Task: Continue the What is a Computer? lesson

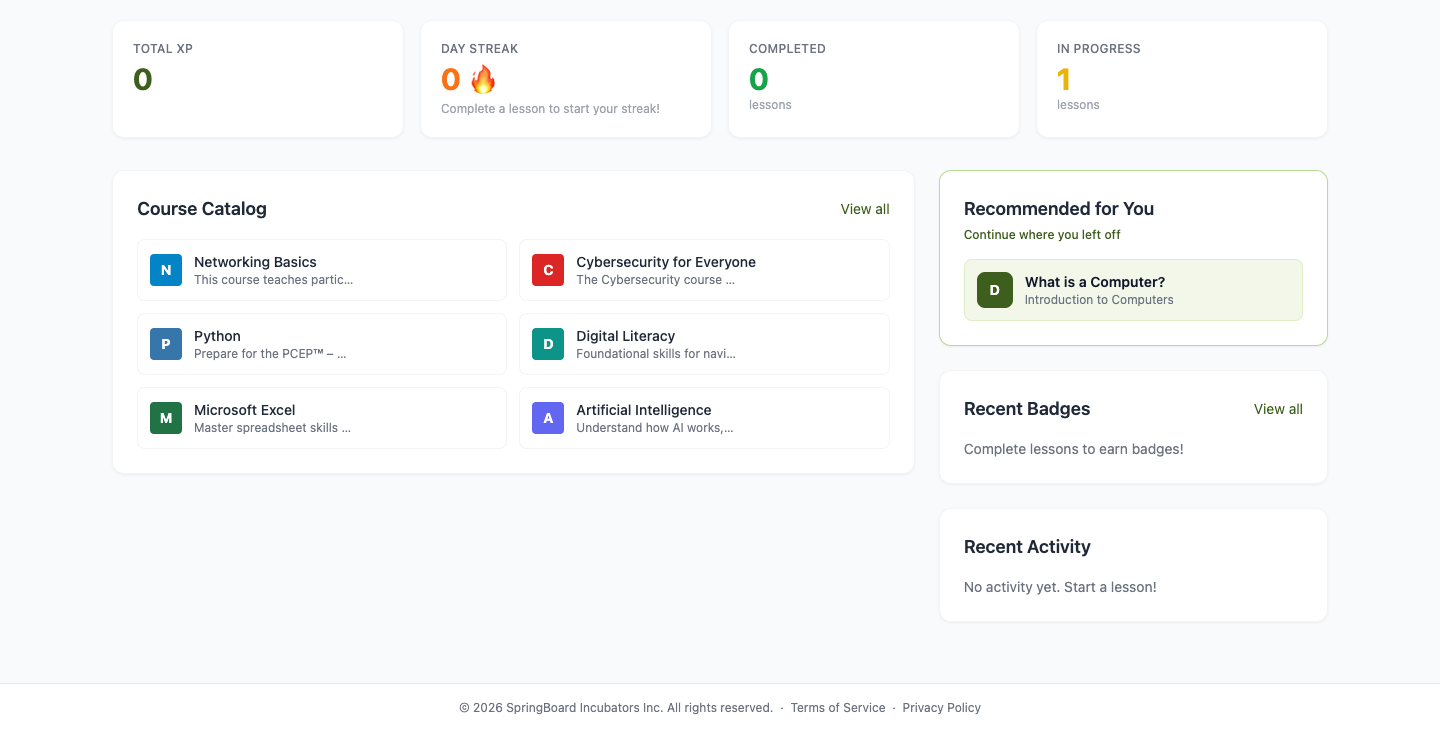Action: pos(1133,290)
